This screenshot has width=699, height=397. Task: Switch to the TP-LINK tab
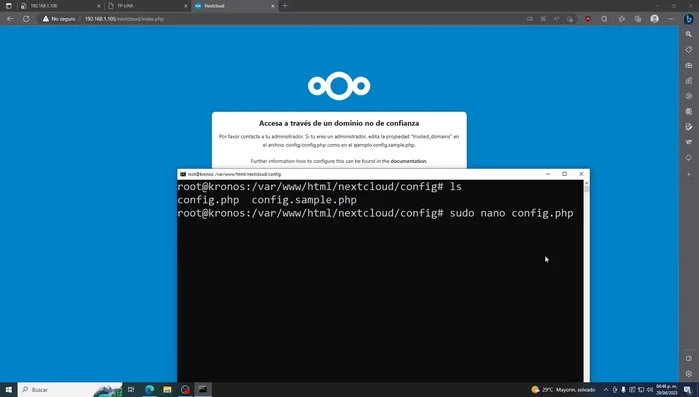(x=147, y=6)
